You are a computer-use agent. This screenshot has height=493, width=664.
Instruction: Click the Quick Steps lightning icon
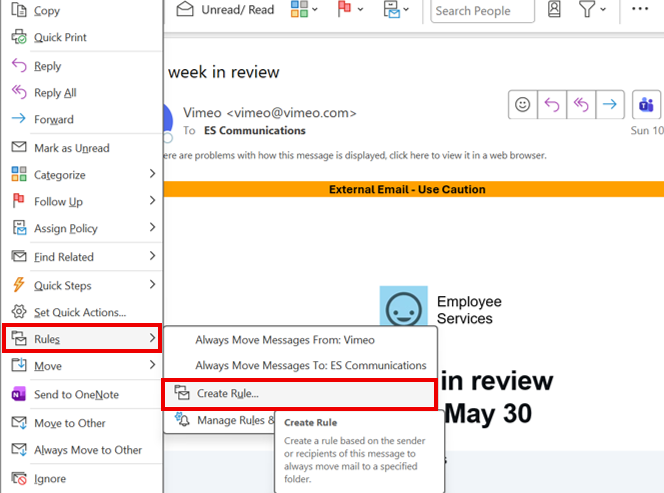point(19,284)
